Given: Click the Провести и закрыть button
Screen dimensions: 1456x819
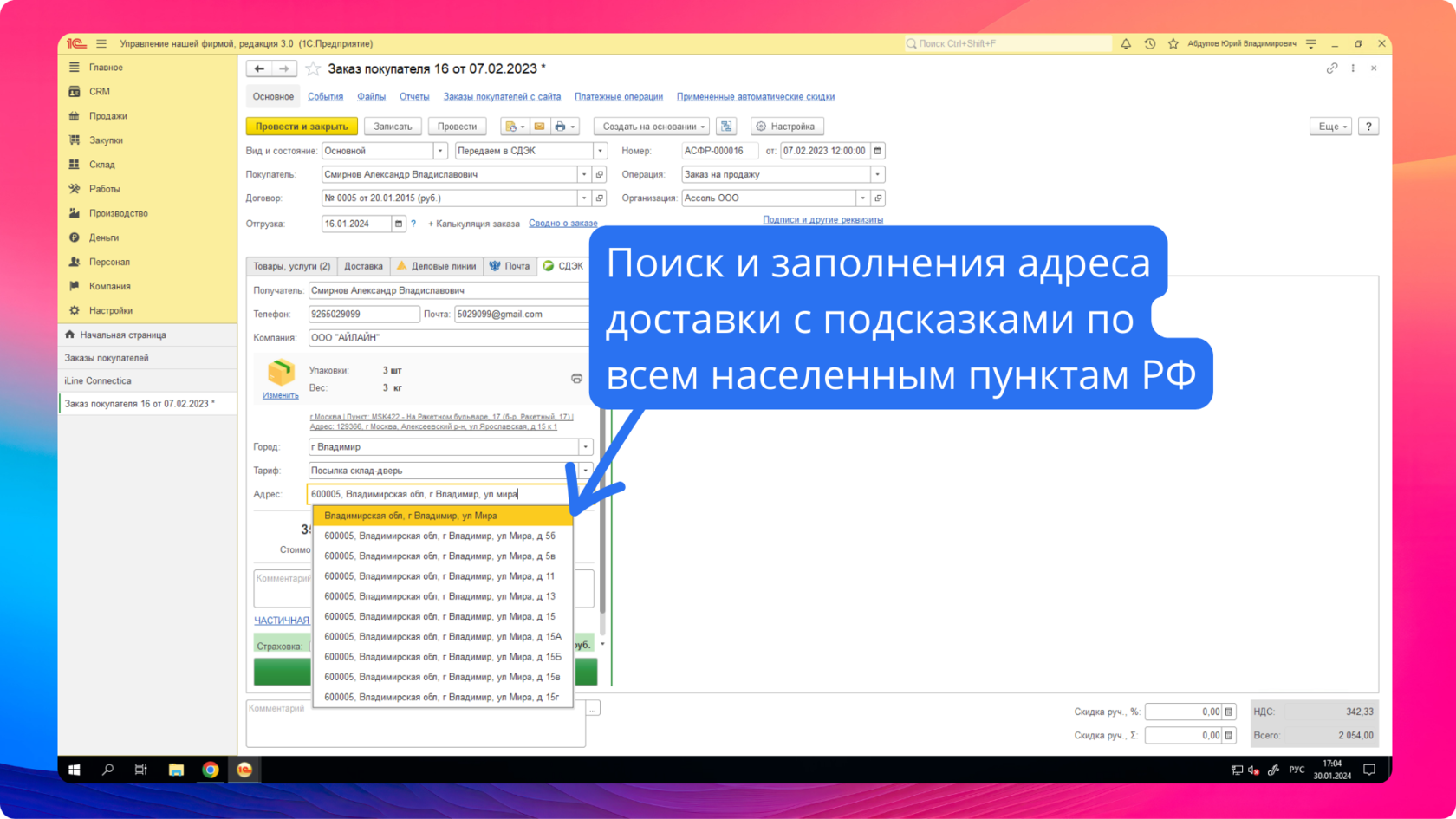Looking at the screenshot, I should point(302,127).
